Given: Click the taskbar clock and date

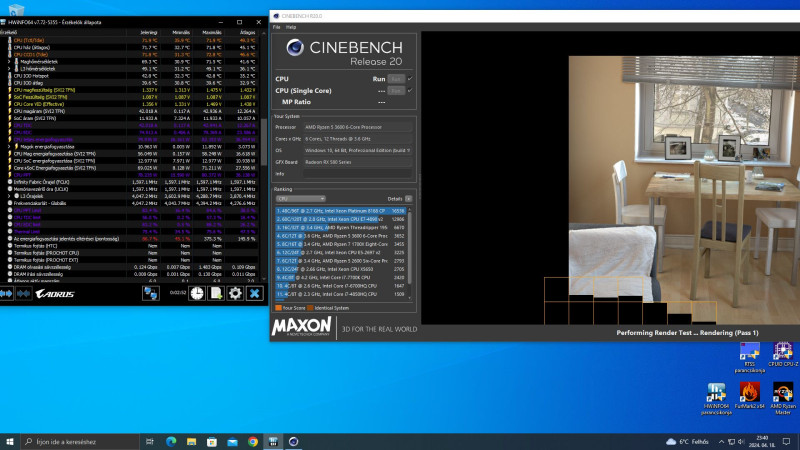Looking at the screenshot, I should pyautogui.click(x=762, y=441).
